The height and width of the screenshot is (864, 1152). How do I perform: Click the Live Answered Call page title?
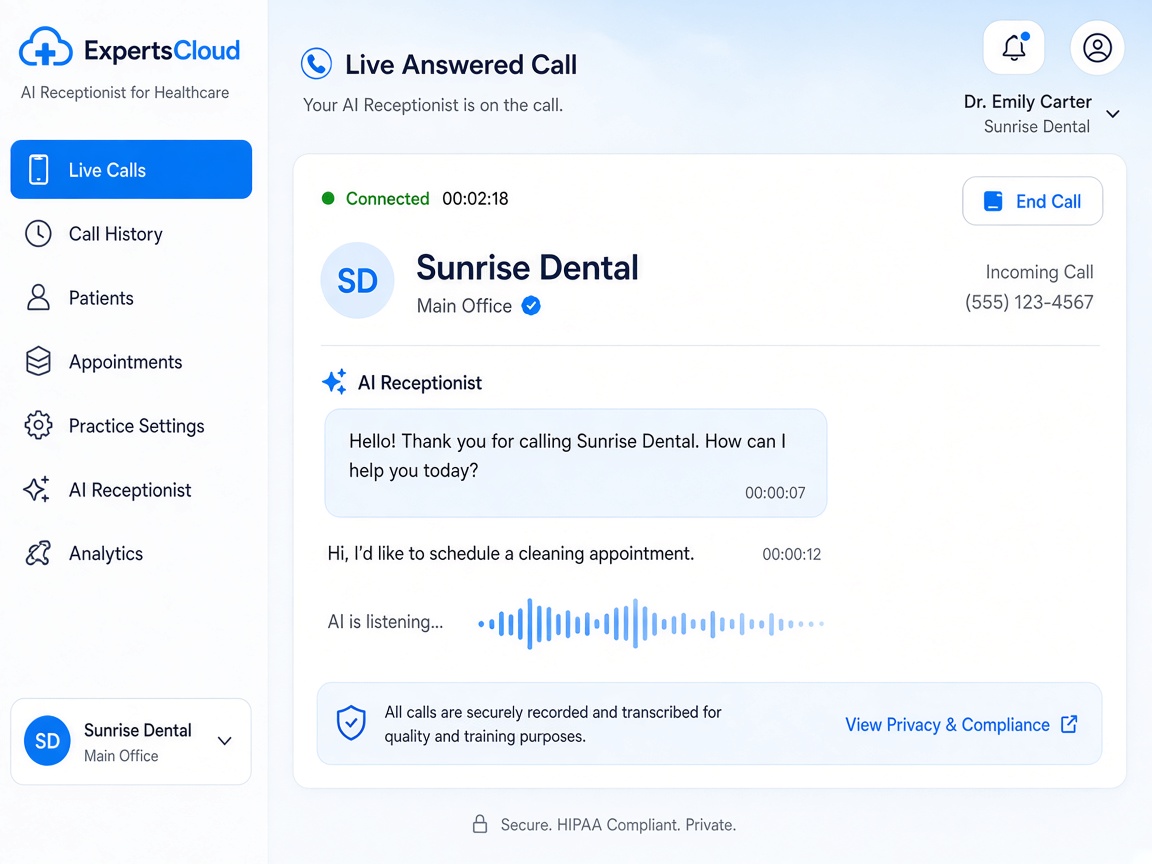(x=461, y=65)
